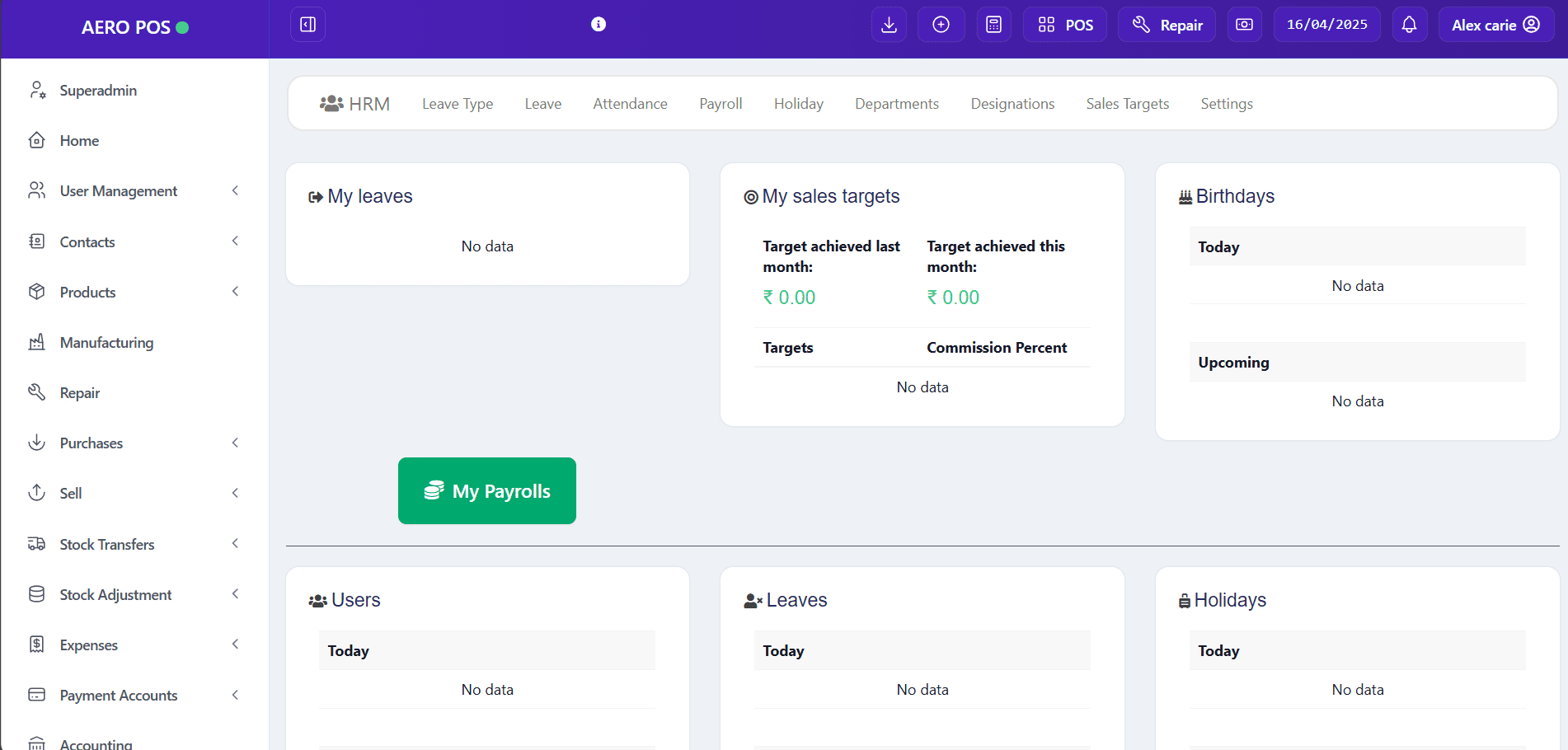1568x750 pixels.
Task: Click the download icon in top bar
Action: [x=889, y=25]
